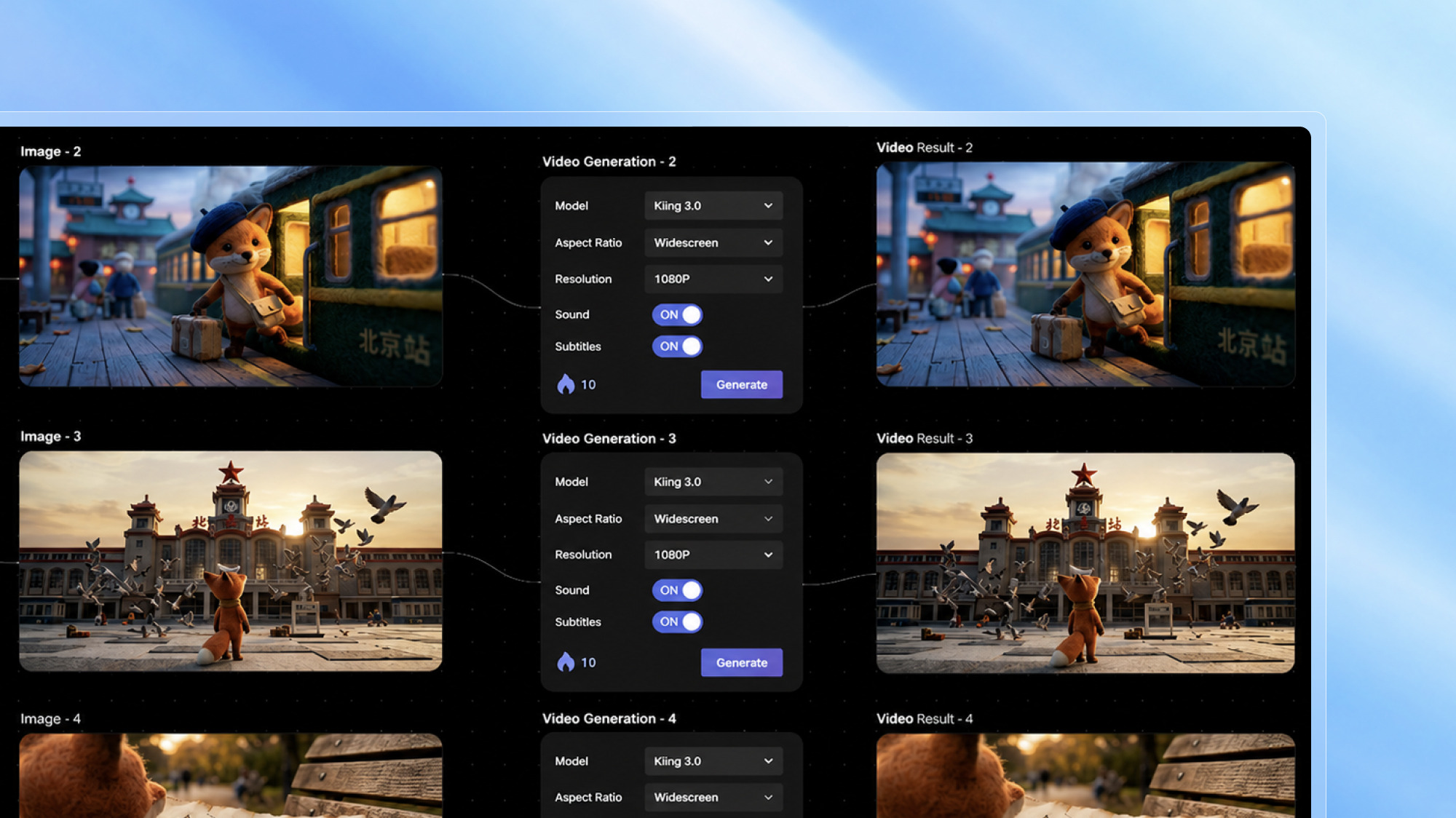
Task: Disable Subtitles in Video Generation 2
Action: point(677,346)
